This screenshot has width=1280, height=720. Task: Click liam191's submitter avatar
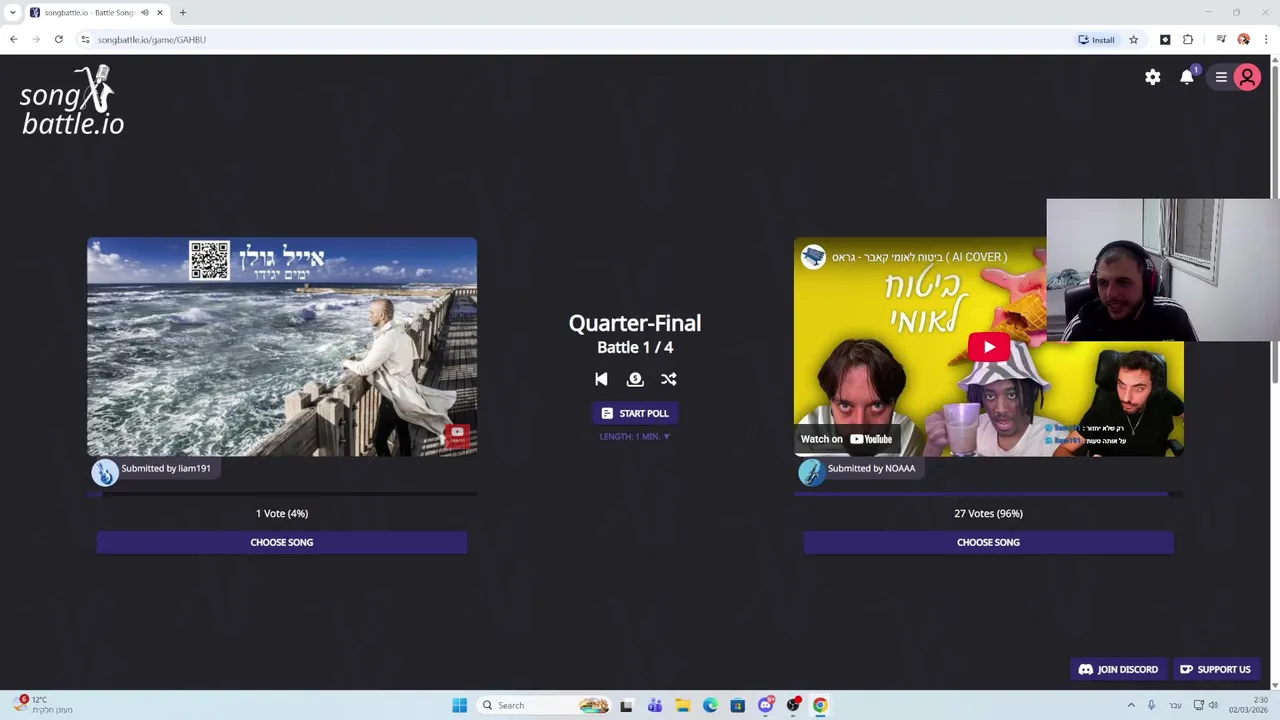(x=105, y=472)
